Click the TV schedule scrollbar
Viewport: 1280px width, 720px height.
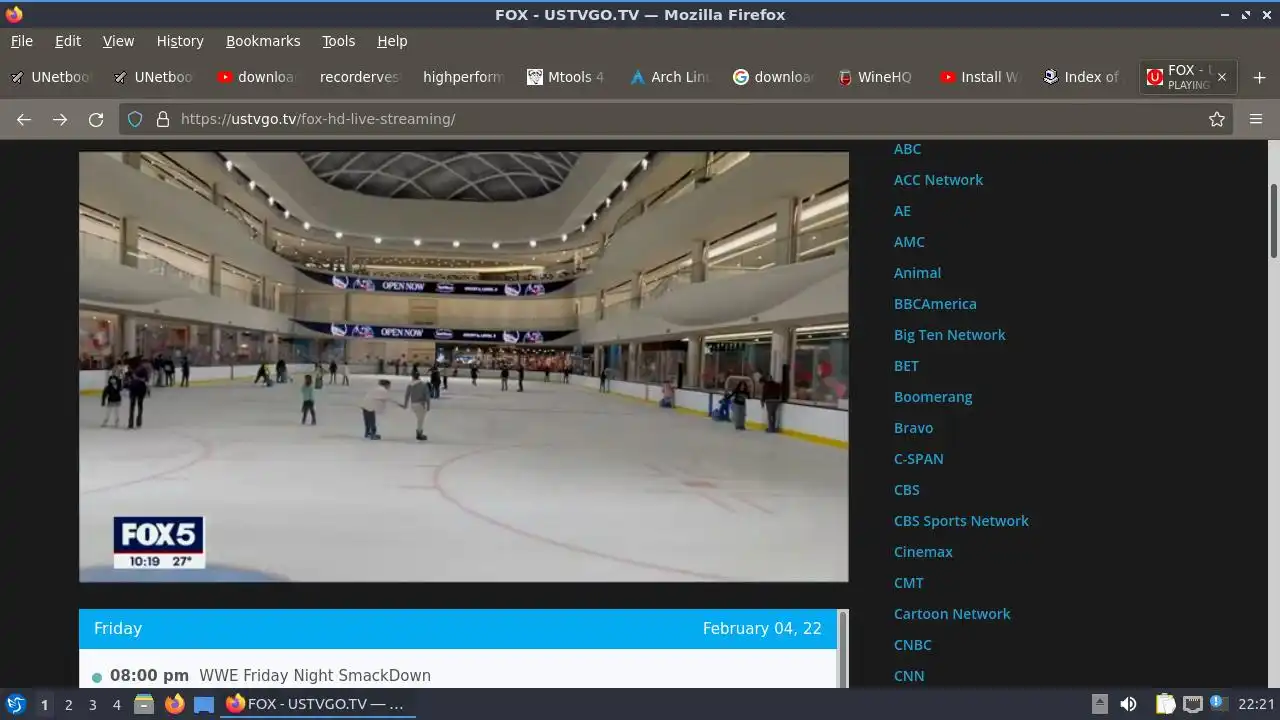(843, 648)
